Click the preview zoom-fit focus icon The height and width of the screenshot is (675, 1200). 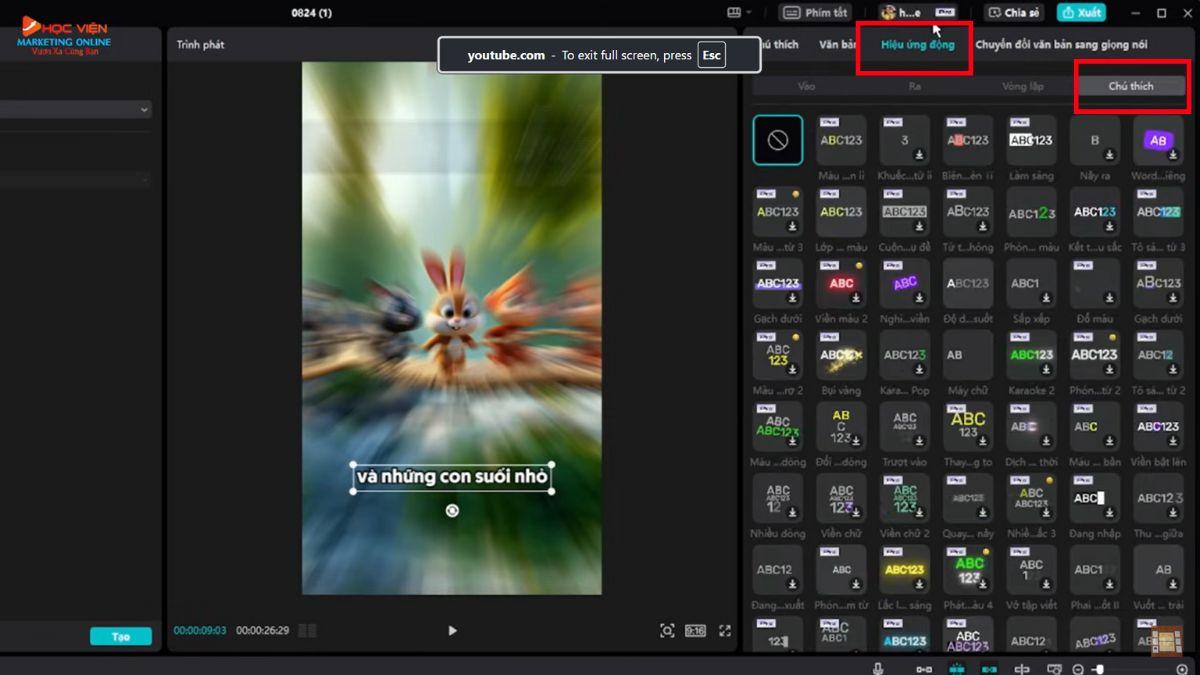[667, 630]
